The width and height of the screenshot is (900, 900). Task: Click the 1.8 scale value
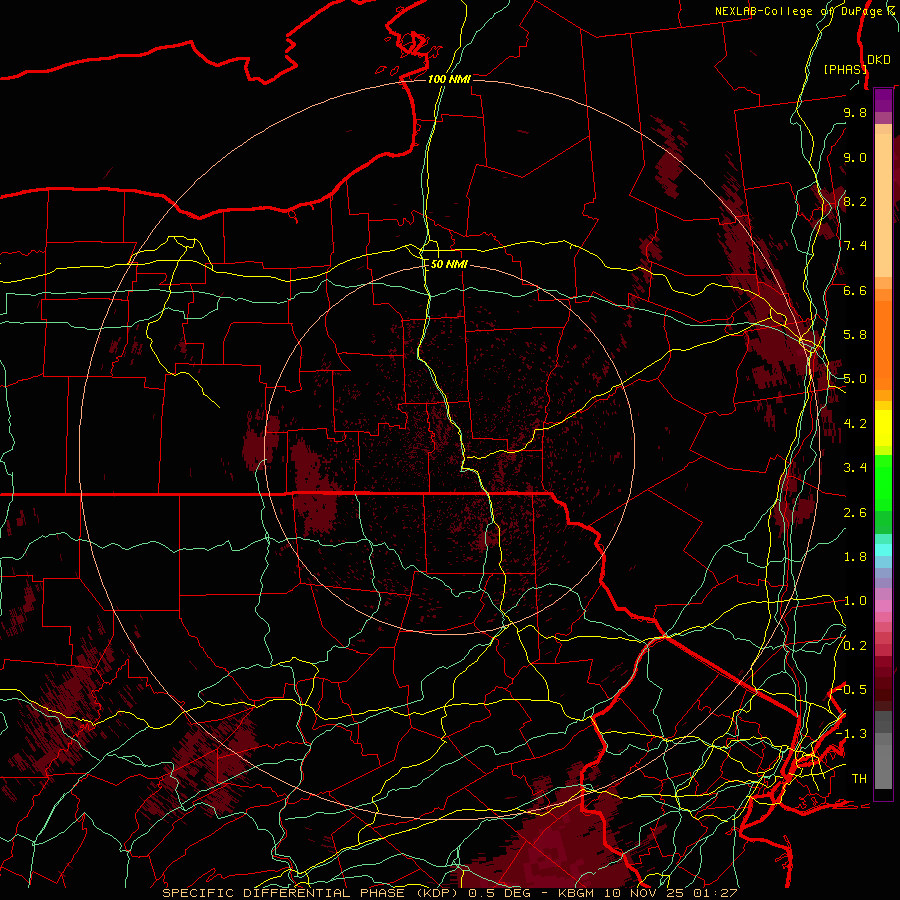pyautogui.click(x=855, y=557)
